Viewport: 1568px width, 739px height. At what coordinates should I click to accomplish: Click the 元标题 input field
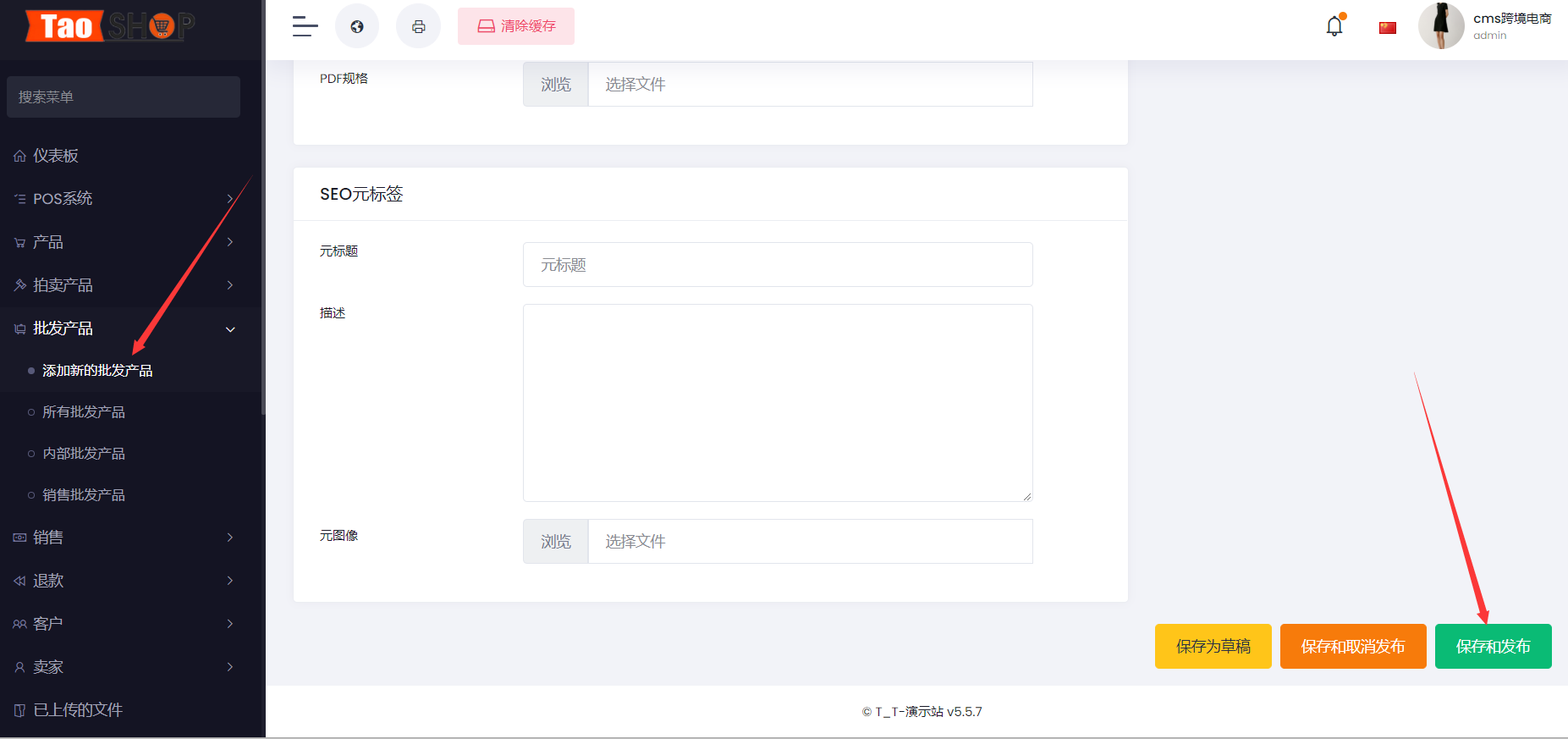point(777,265)
